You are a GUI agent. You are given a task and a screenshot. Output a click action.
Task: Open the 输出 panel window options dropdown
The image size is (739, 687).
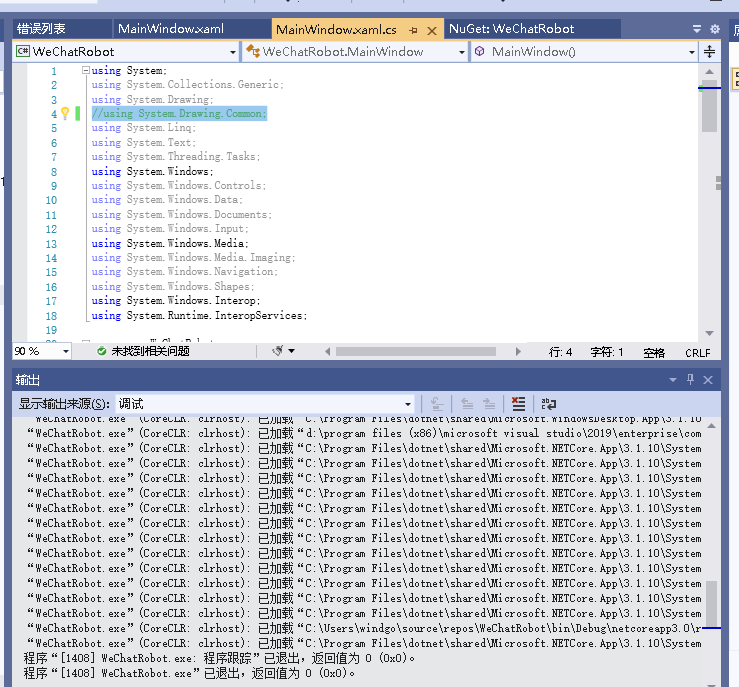[673, 380]
